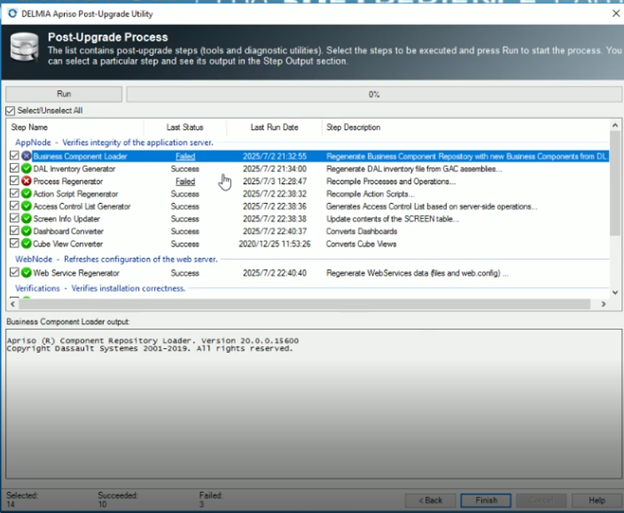Click the DAL Inventory Generator success icon
The image size is (624, 513).
[26, 169]
